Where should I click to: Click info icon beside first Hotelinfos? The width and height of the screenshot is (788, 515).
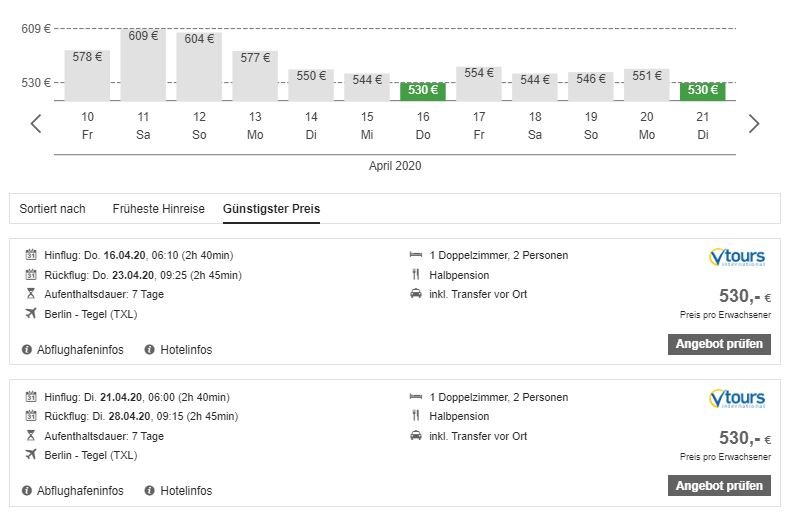150,350
